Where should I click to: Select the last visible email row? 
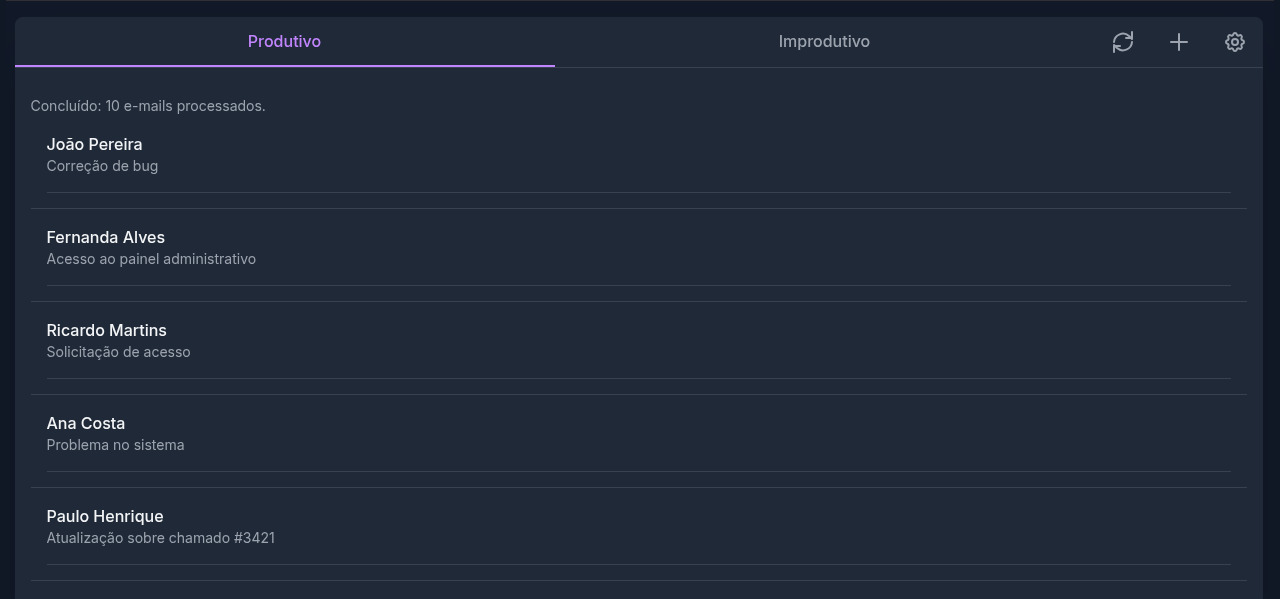(638, 527)
